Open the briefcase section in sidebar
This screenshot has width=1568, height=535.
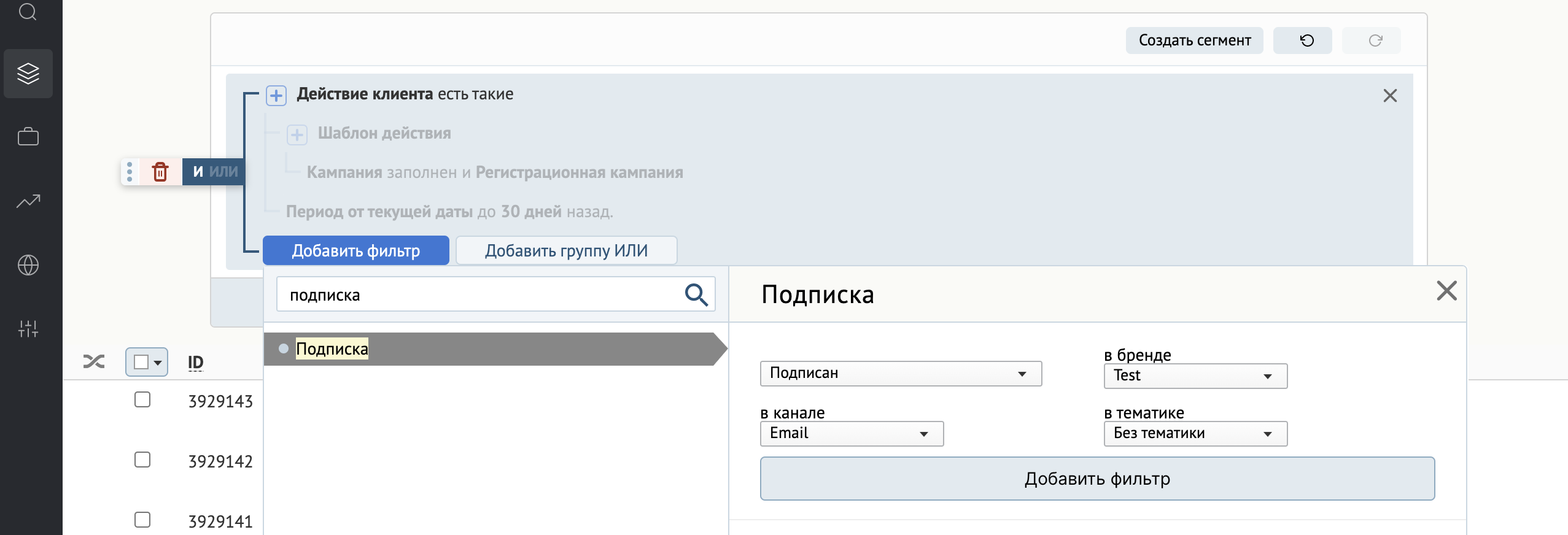pos(28,136)
